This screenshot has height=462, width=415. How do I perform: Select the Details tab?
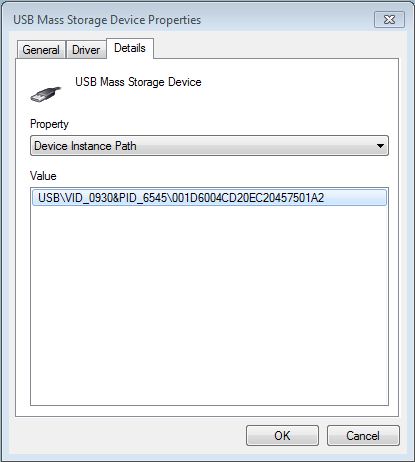click(x=130, y=48)
